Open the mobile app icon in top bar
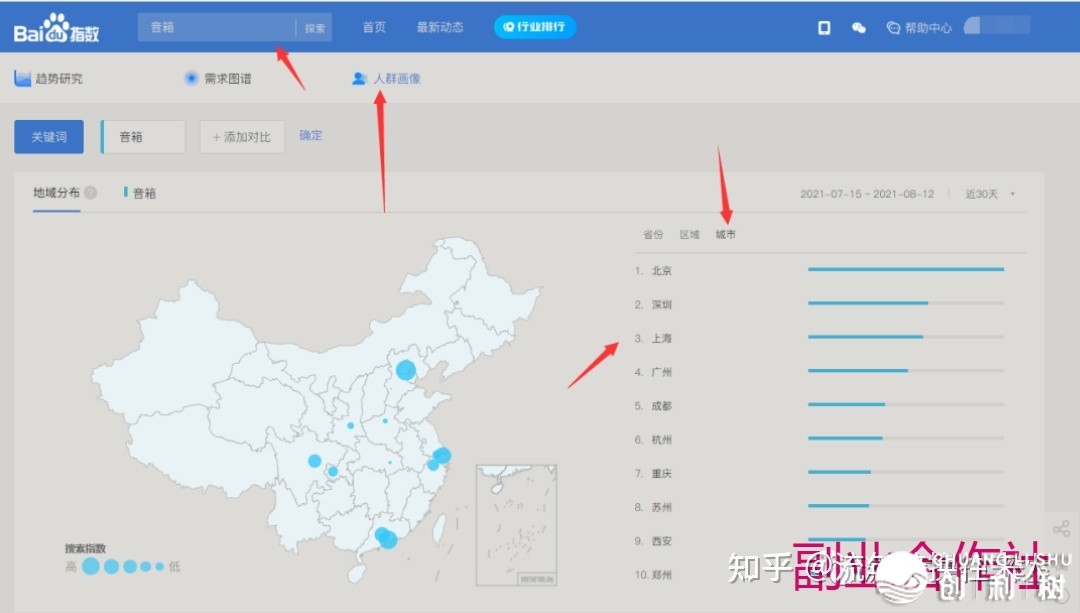1080x613 pixels. tap(823, 27)
